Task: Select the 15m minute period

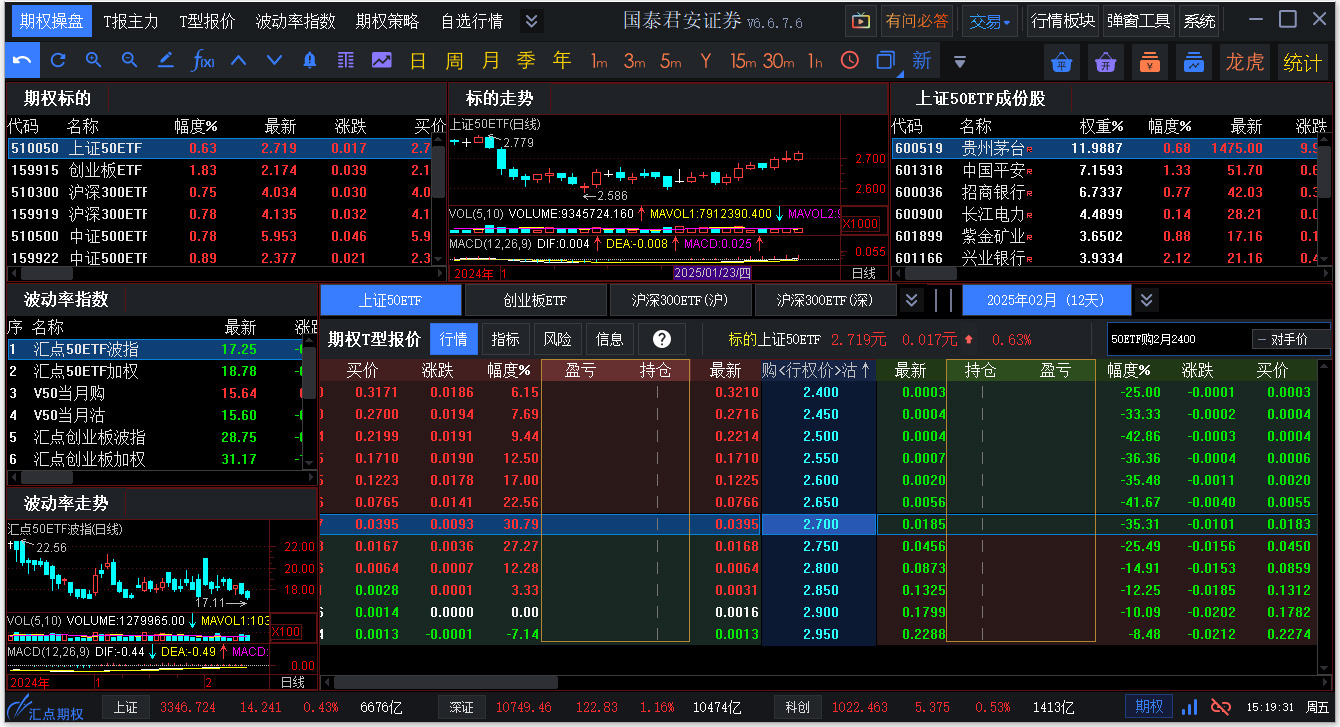Action: (x=742, y=61)
